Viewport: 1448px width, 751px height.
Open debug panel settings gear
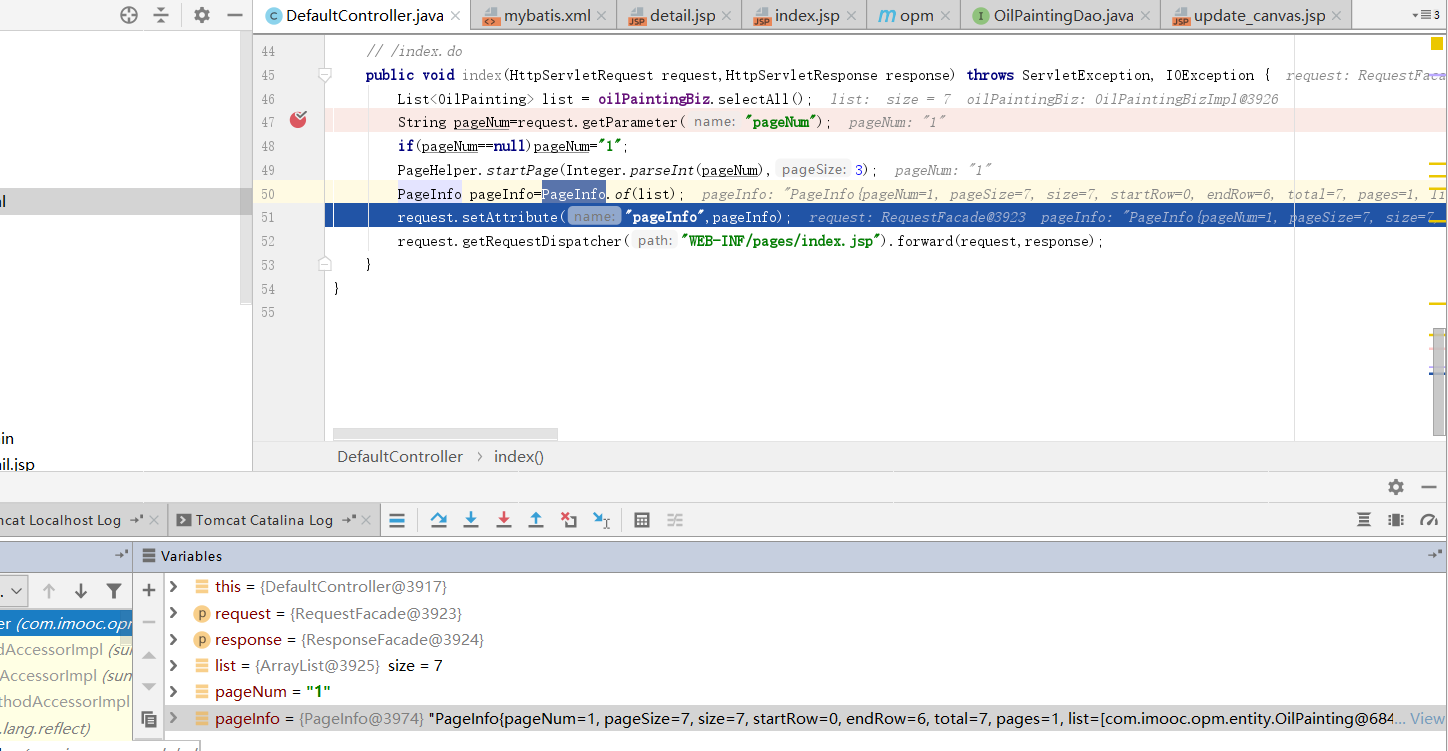coord(1396,487)
